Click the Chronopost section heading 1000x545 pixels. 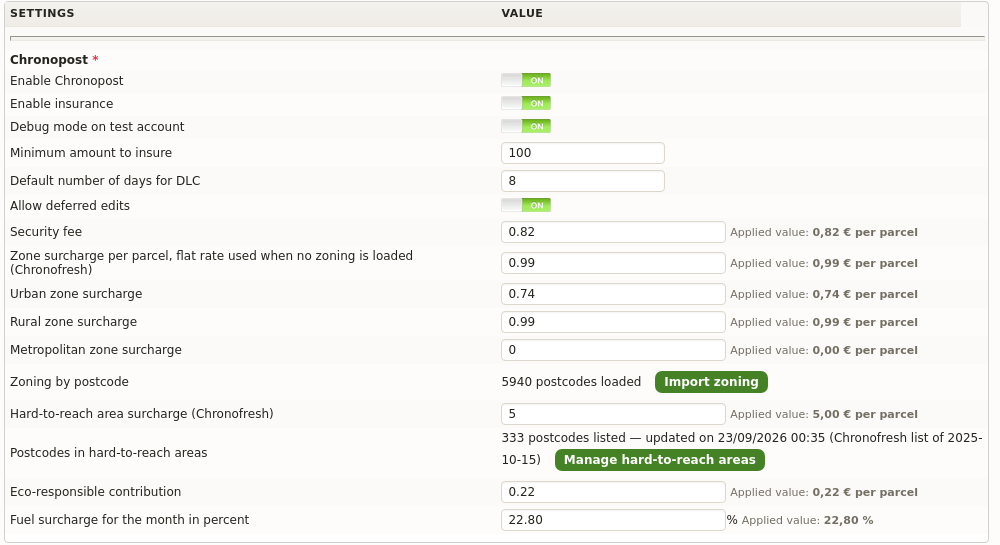[49, 59]
